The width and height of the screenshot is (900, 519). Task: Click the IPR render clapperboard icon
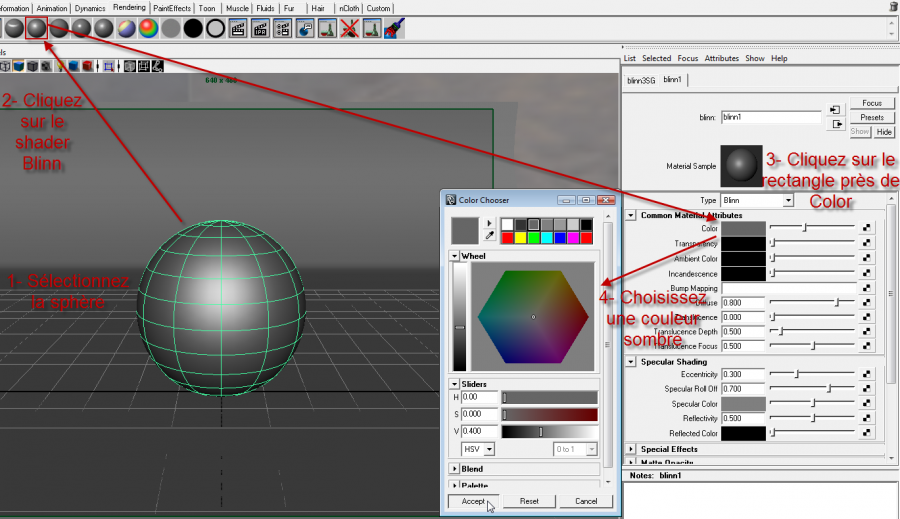tap(261, 29)
